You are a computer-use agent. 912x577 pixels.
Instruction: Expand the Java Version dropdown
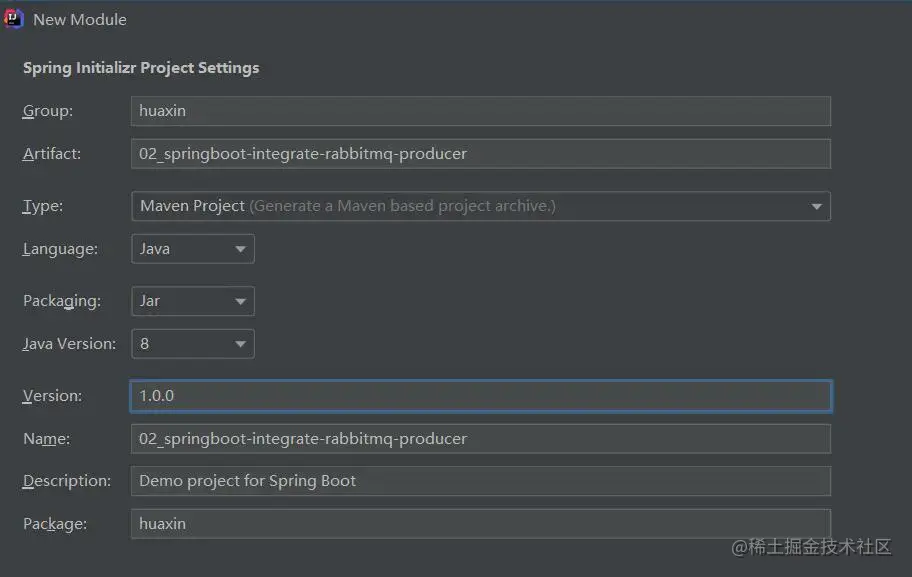193,344
